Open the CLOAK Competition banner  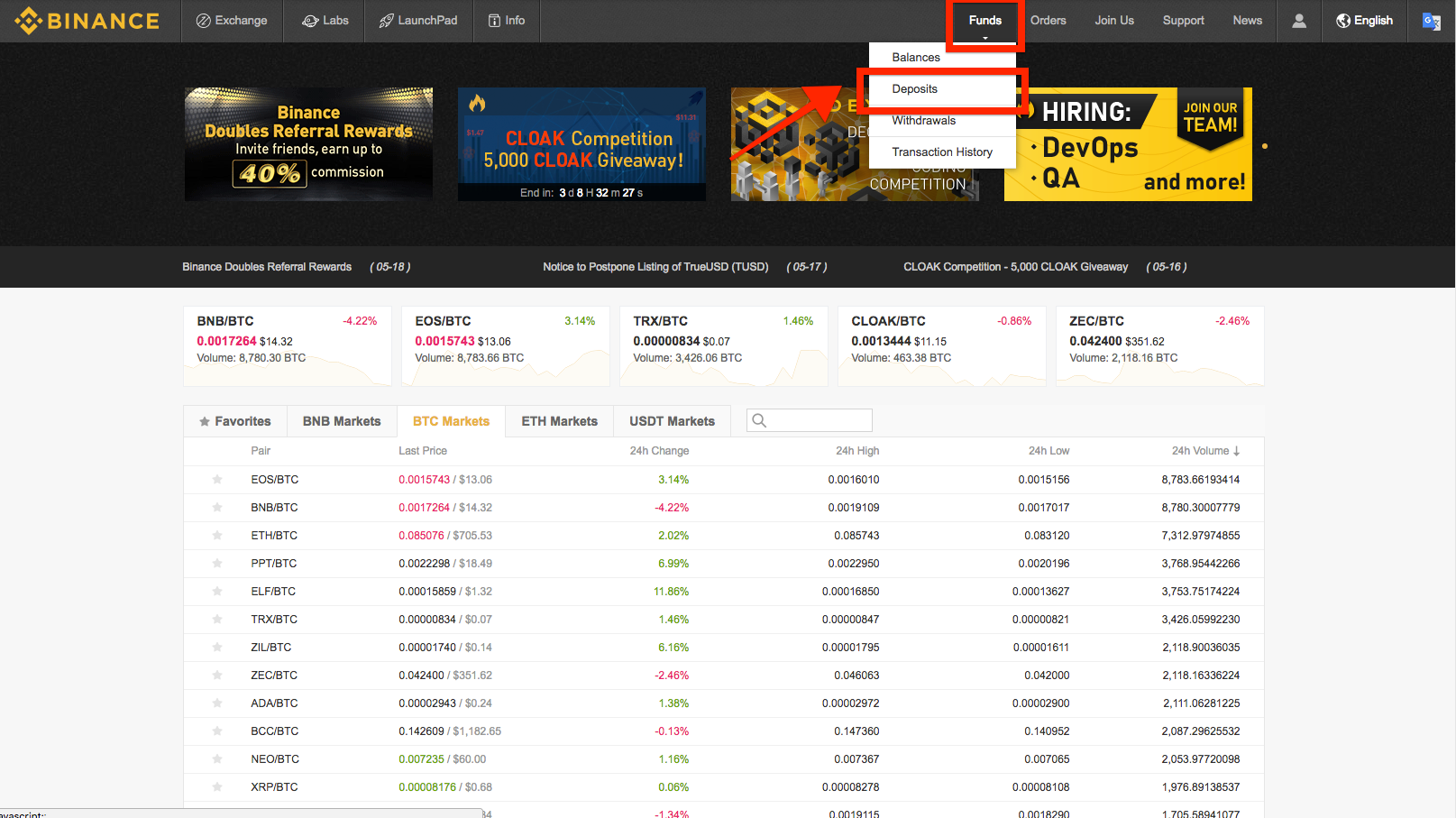(581, 144)
